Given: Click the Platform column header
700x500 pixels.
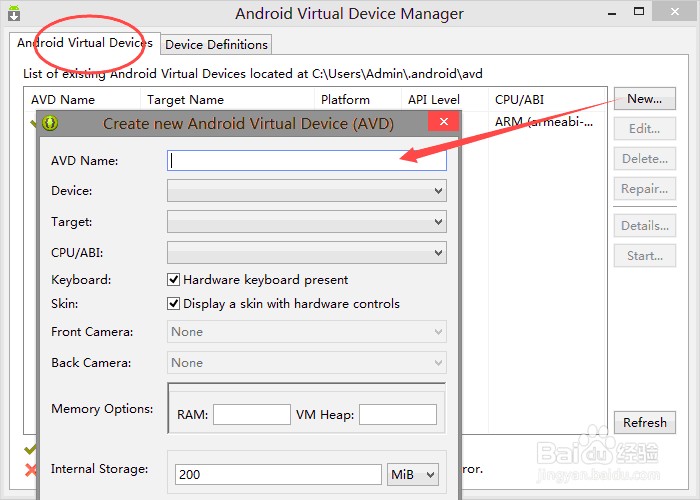Looking at the screenshot, I should click(358, 100).
